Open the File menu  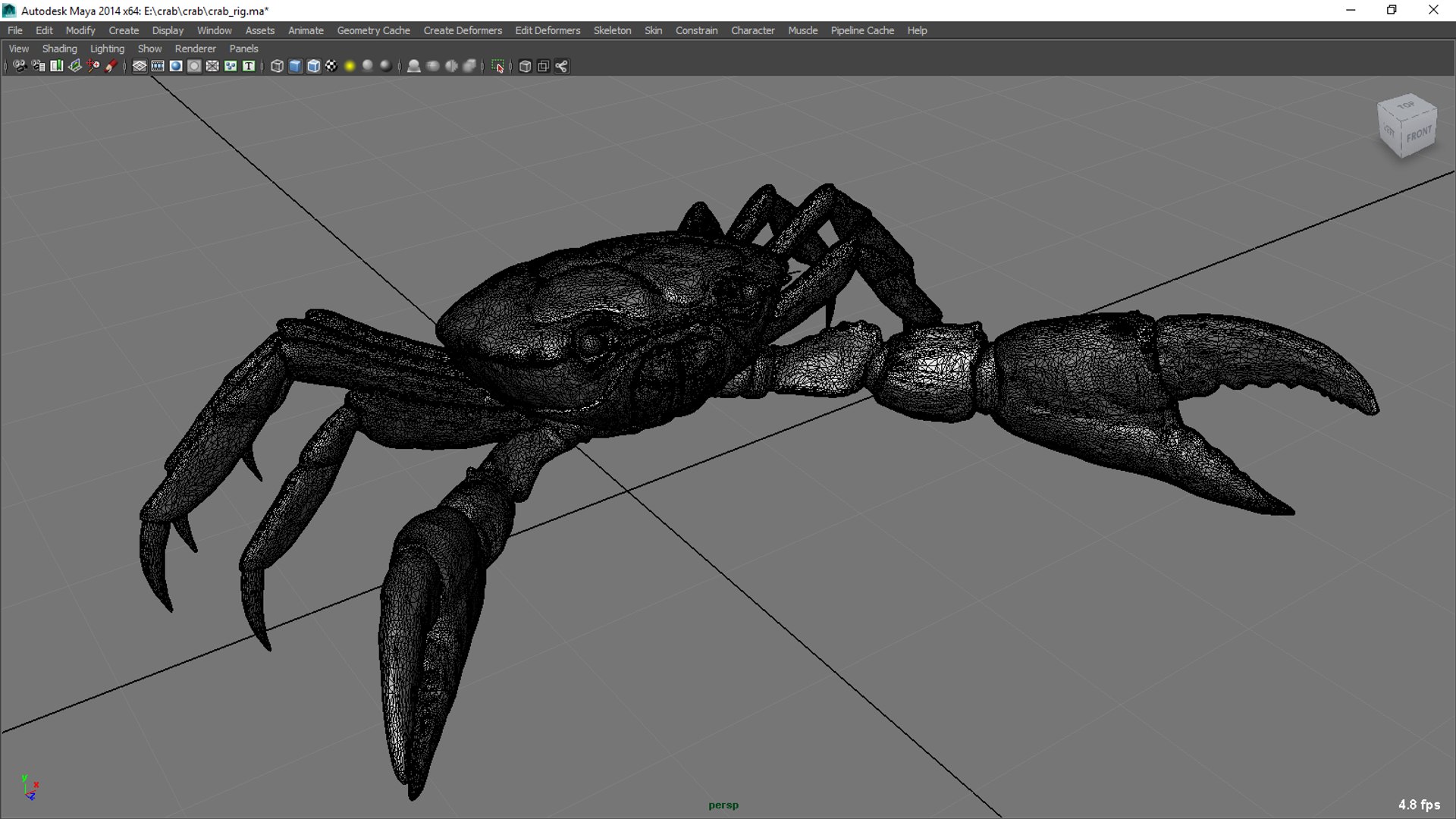coord(15,30)
